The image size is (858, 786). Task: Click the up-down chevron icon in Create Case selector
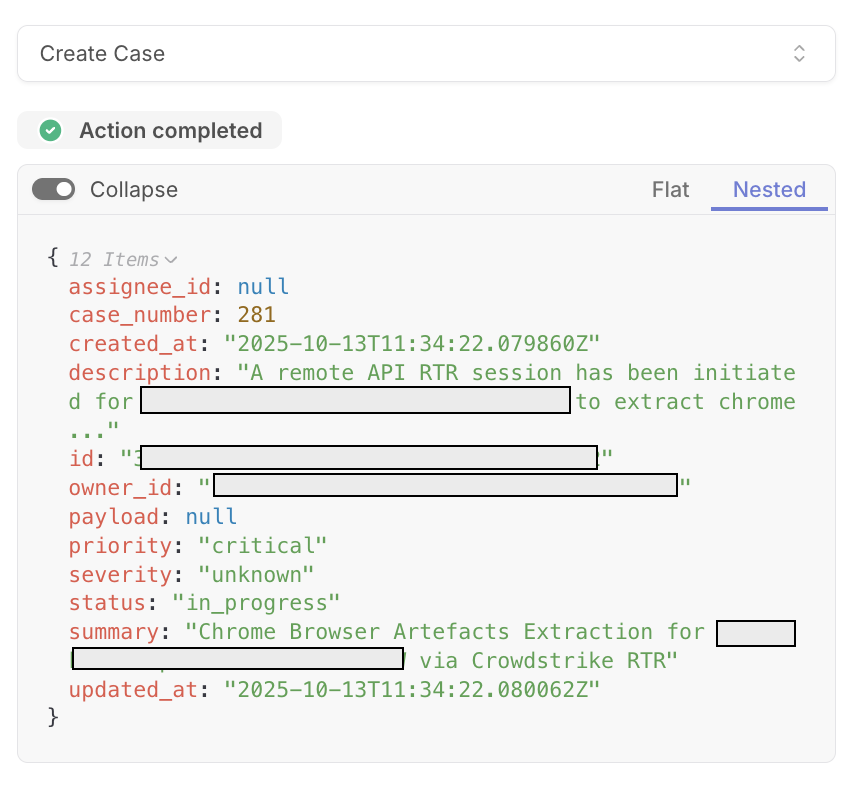click(799, 54)
